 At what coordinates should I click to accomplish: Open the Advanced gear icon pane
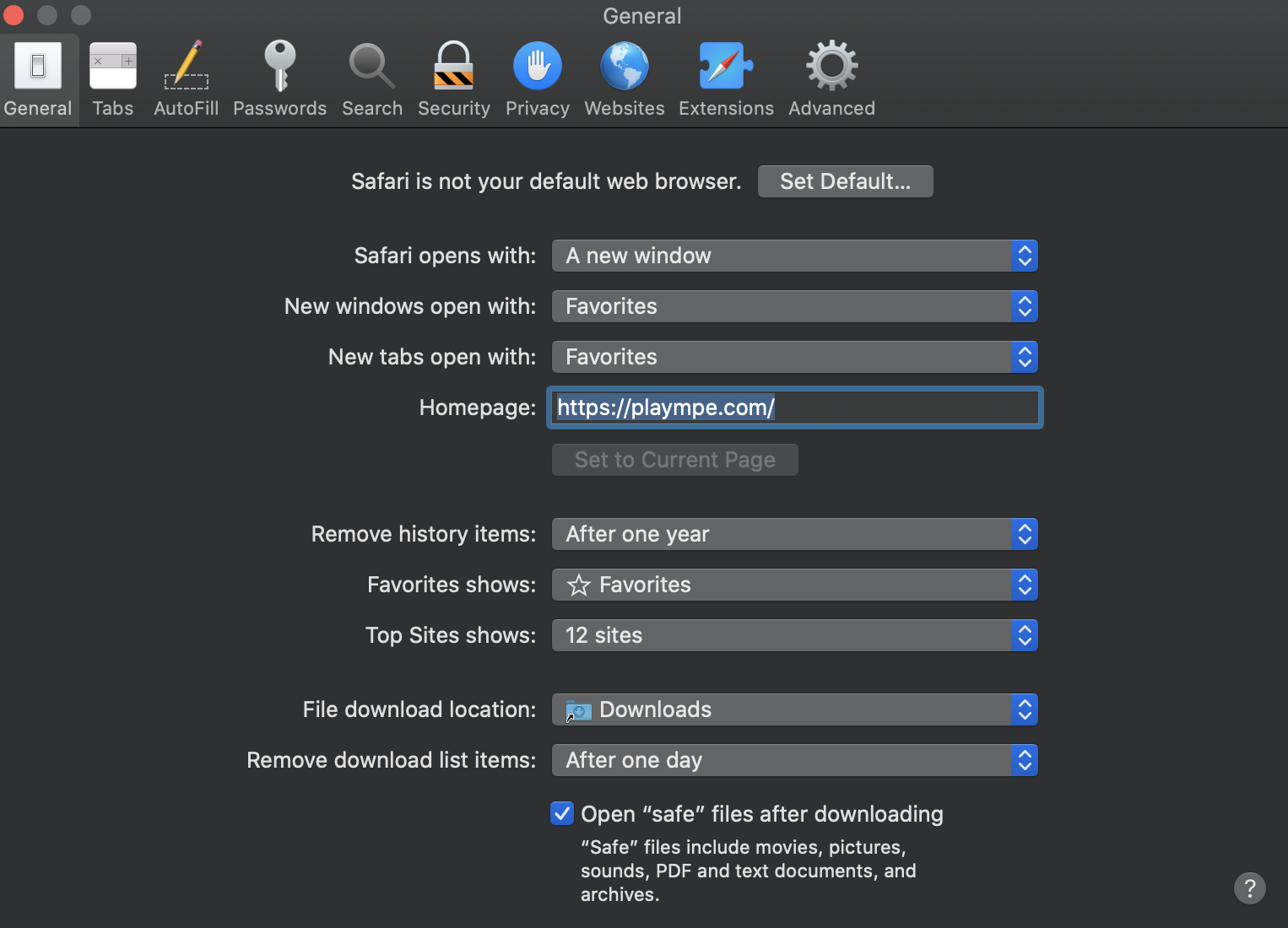coord(831,80)
